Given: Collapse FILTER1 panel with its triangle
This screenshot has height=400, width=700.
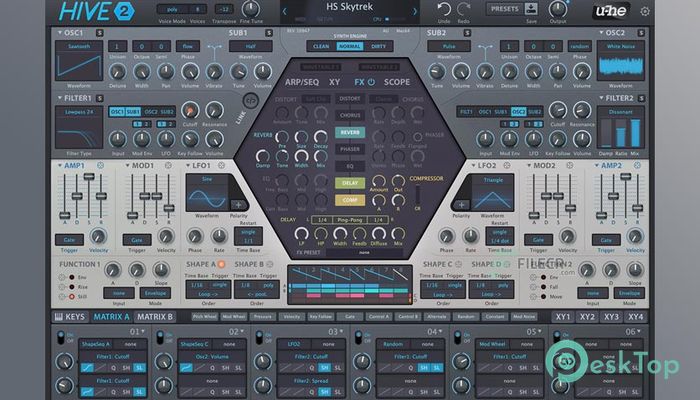Looking at the screenshot, I should tap(60, 98).
